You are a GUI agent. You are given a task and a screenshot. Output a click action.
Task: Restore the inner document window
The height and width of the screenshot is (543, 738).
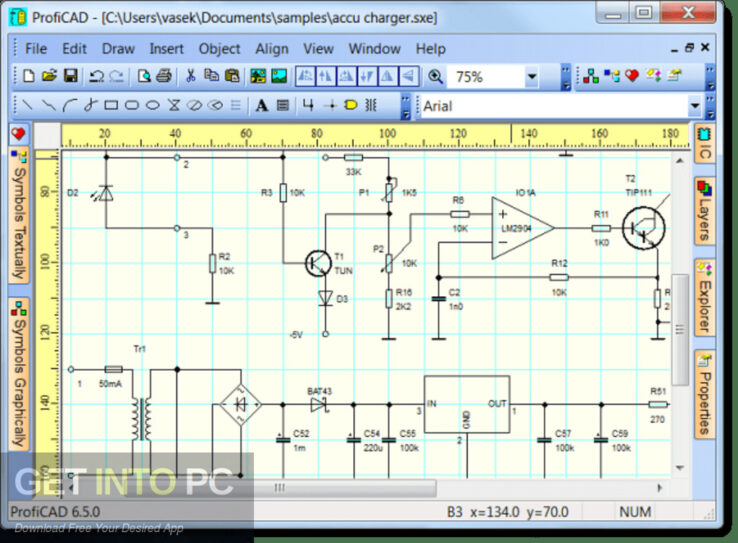point(690,48)
